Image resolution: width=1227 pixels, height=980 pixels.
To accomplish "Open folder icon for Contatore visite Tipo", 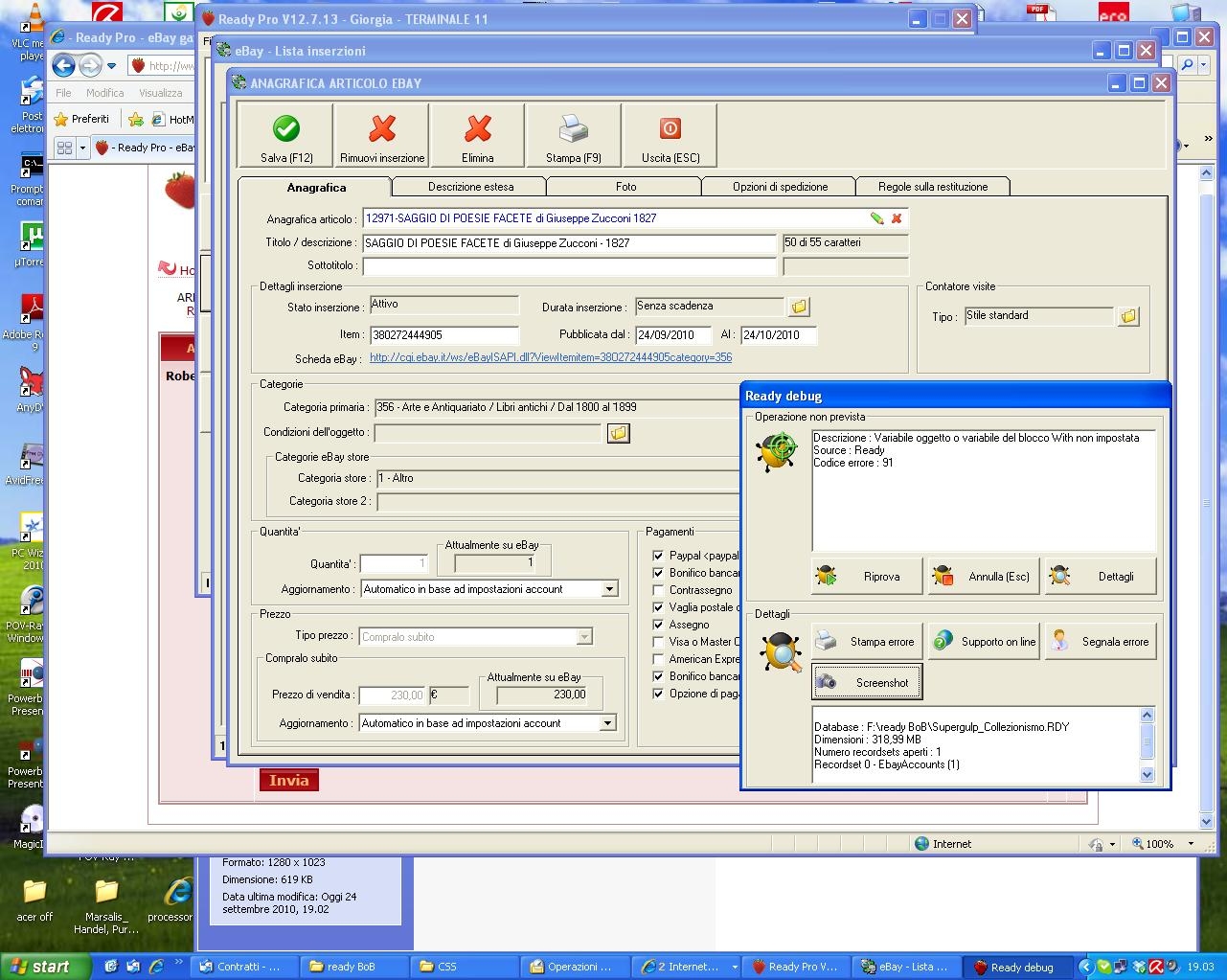I will (x=1128, y=316).
